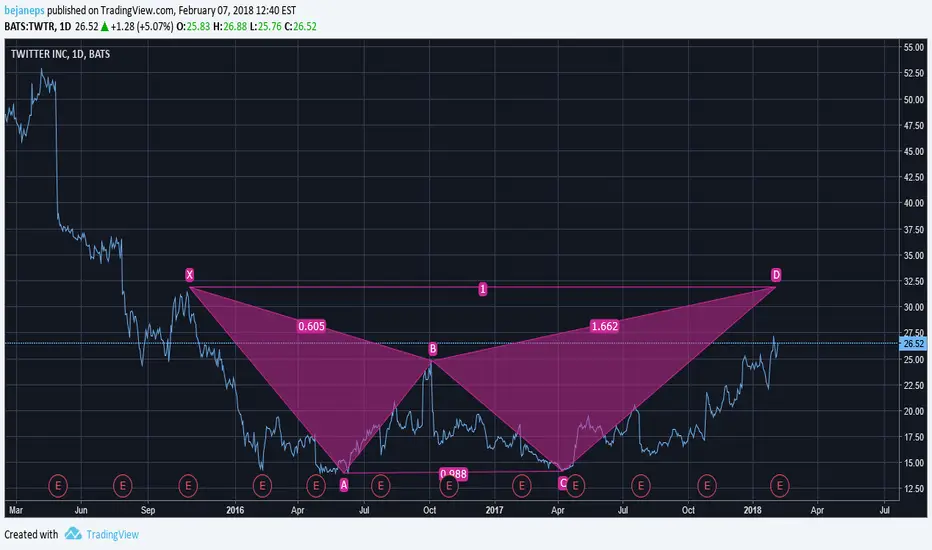Click the high value H:26.88
Image resolution: width=932 pixels, height=550 pixels.
pyautogui.click(x=229, y=27)
